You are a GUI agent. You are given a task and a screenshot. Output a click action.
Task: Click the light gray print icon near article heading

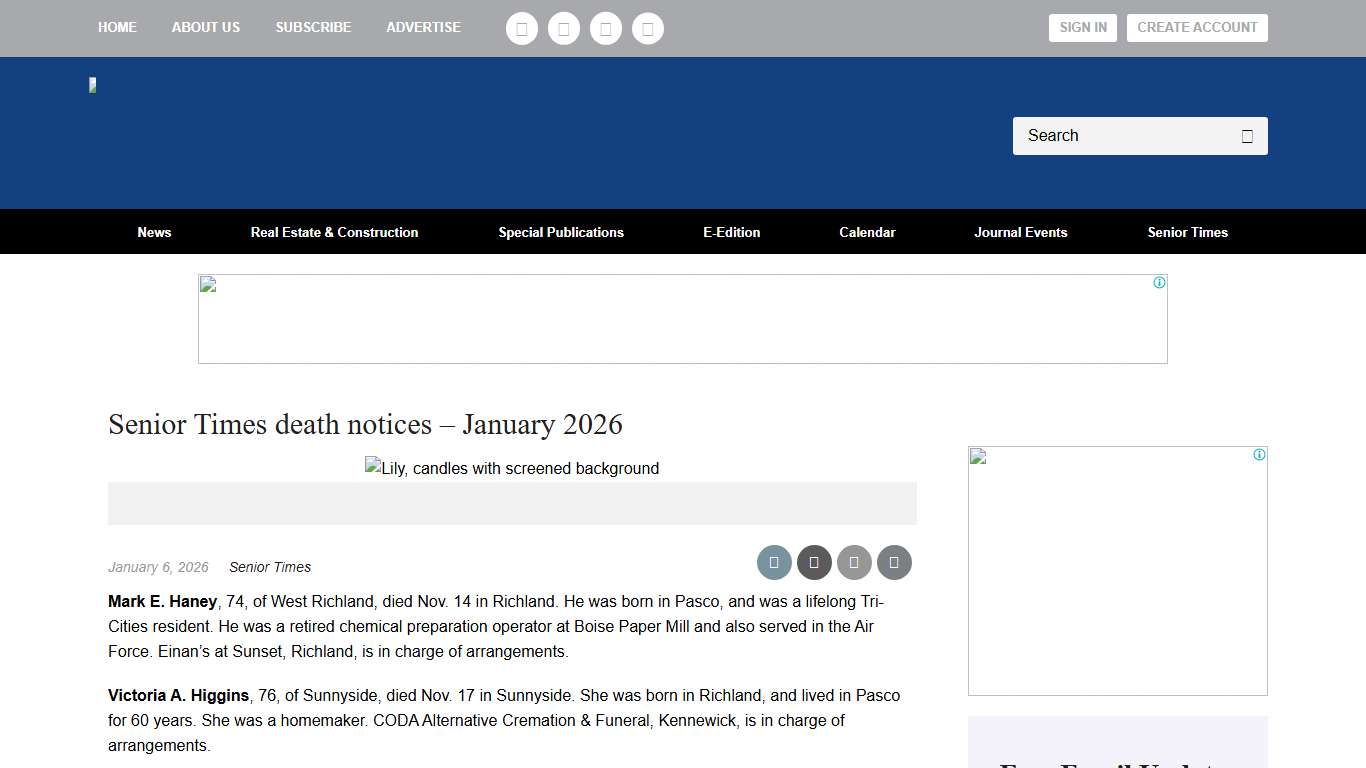(854, 562)
